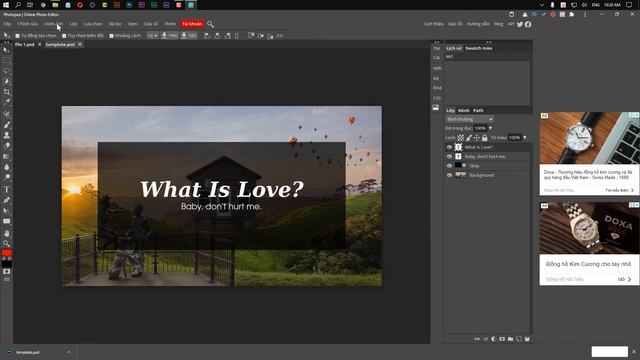Image resolution: width=640 pixels, height=360 pixels.
Task: Toggle lock transparent pixels icon
Action: pyautogui.click(x=460, y=138)
